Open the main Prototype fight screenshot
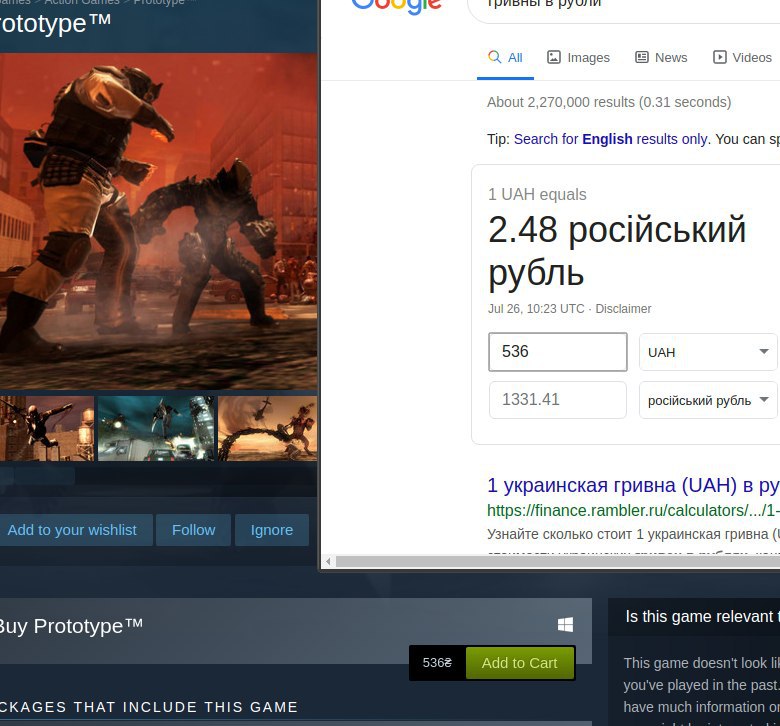 click(x=158, y=221)
